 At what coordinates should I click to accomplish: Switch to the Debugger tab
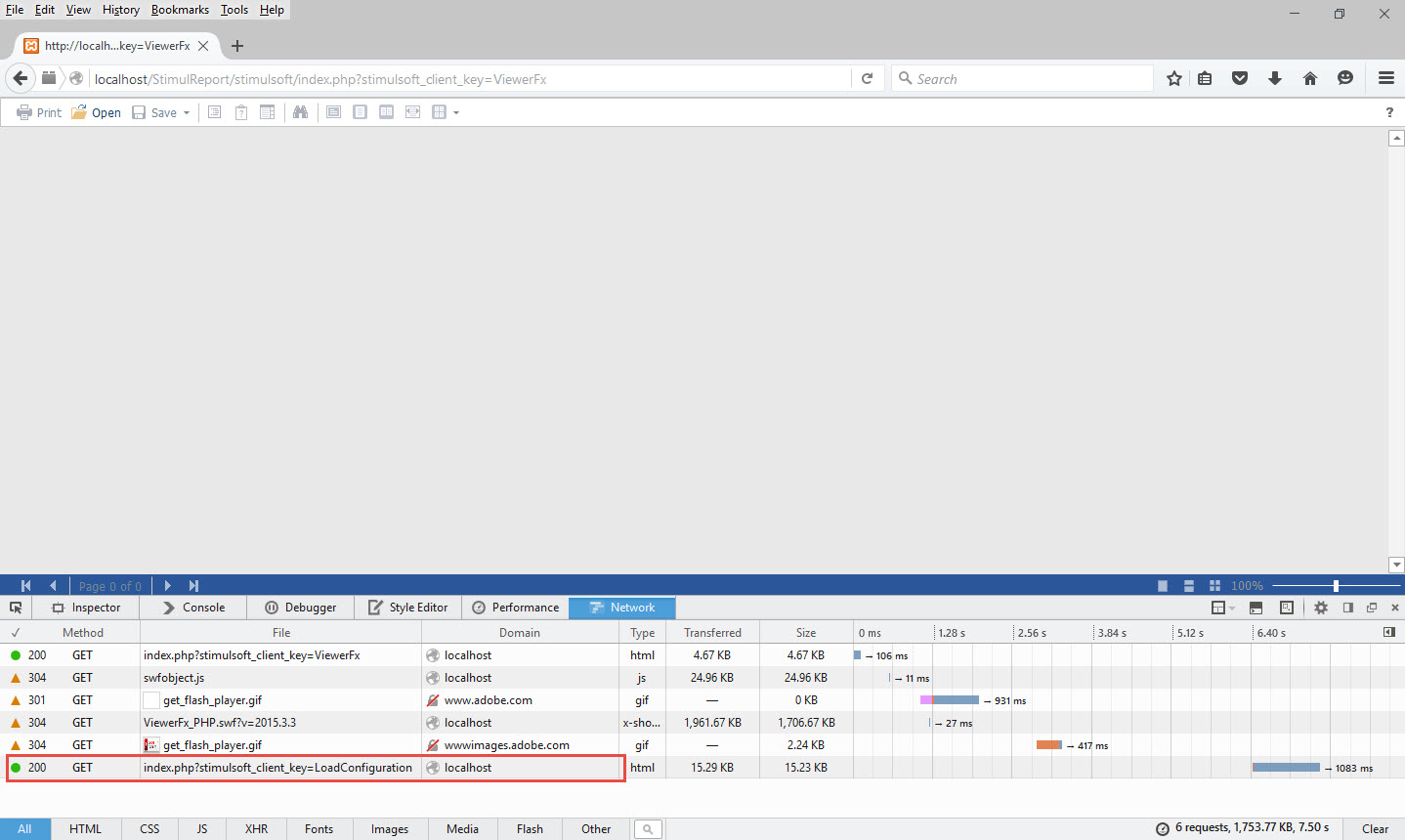point(301,608)
